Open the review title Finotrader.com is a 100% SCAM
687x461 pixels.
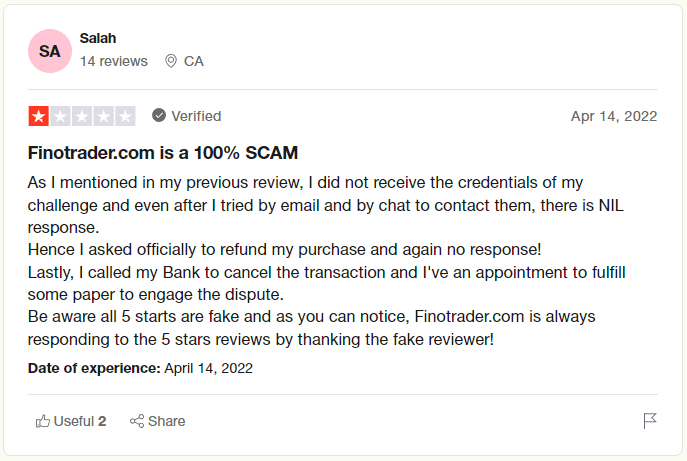[163, 153]
